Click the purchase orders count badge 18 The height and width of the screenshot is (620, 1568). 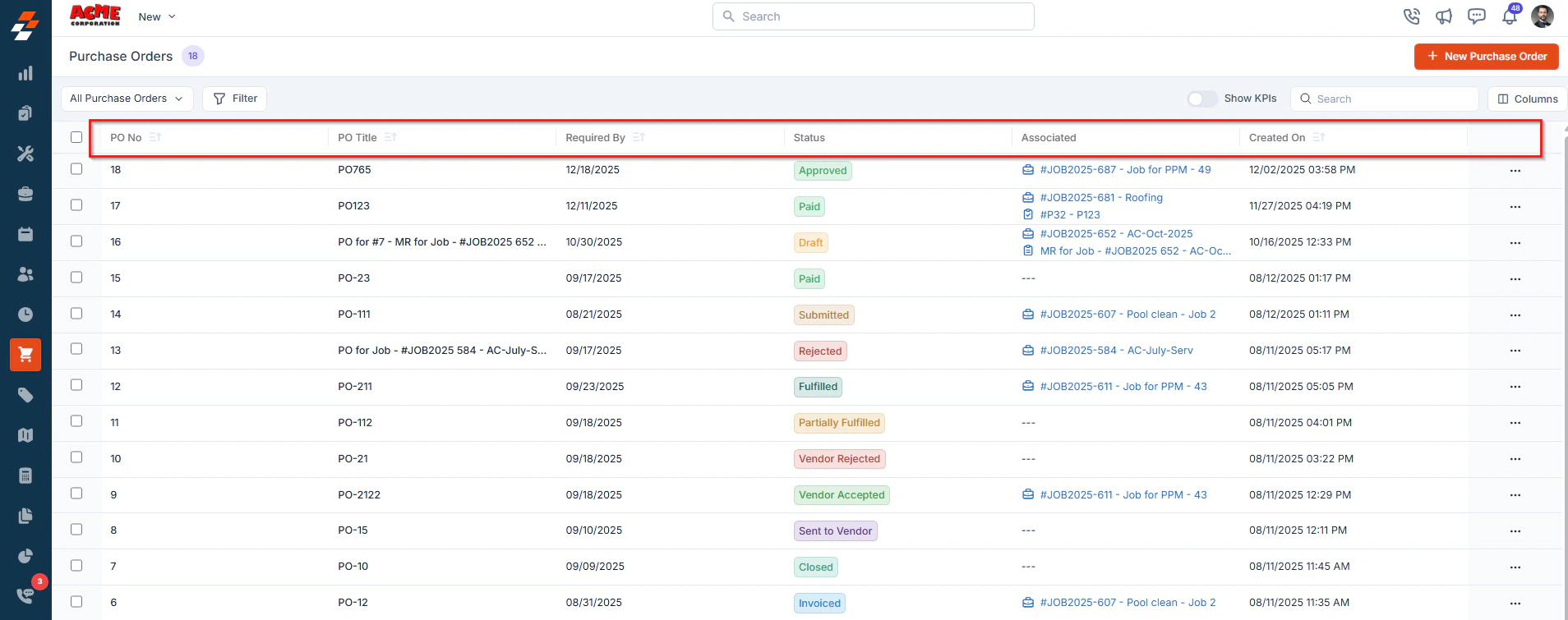point(193,57)
